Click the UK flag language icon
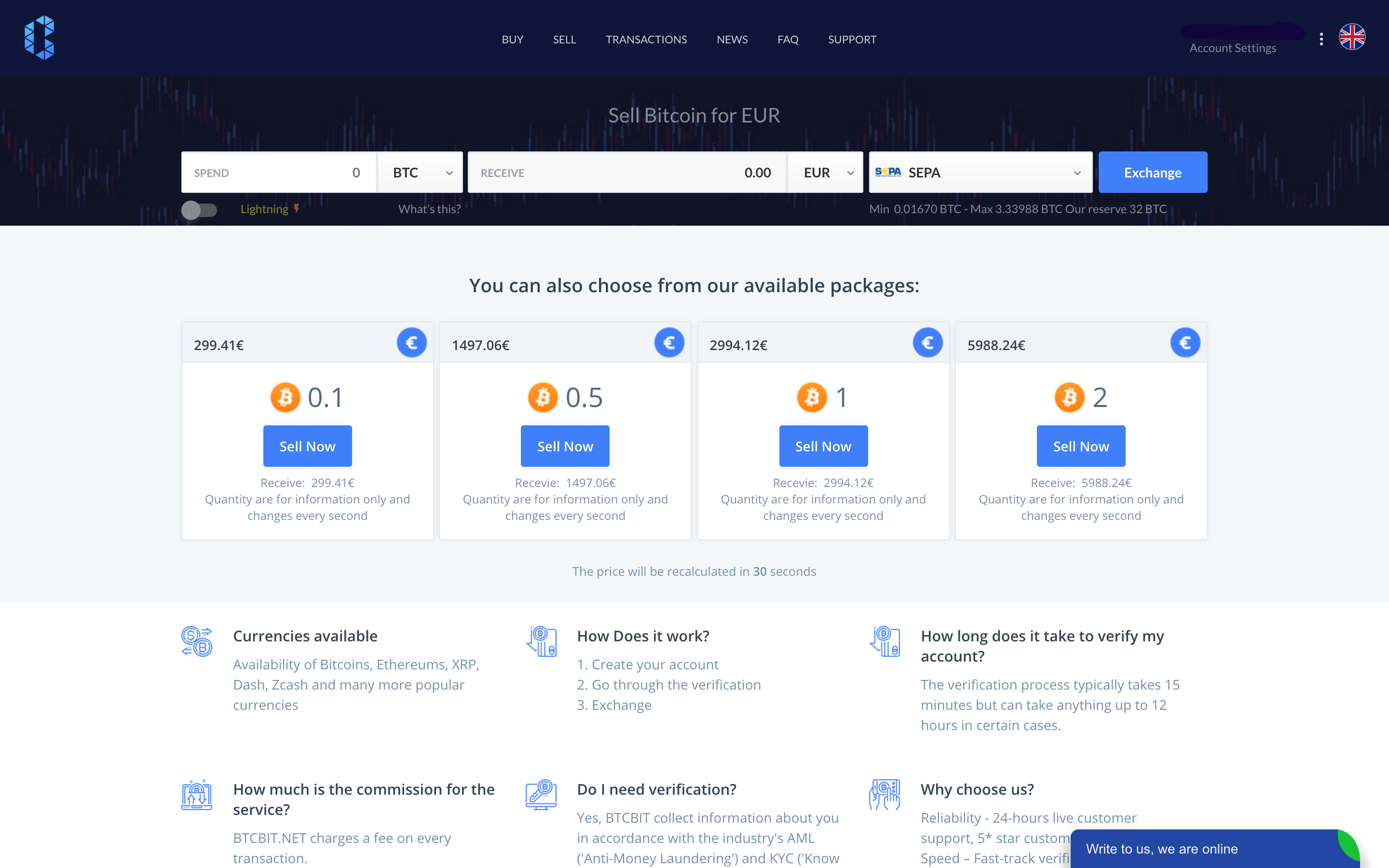This screenshot has width=1389, height=868. click(x=1352, y=37)
